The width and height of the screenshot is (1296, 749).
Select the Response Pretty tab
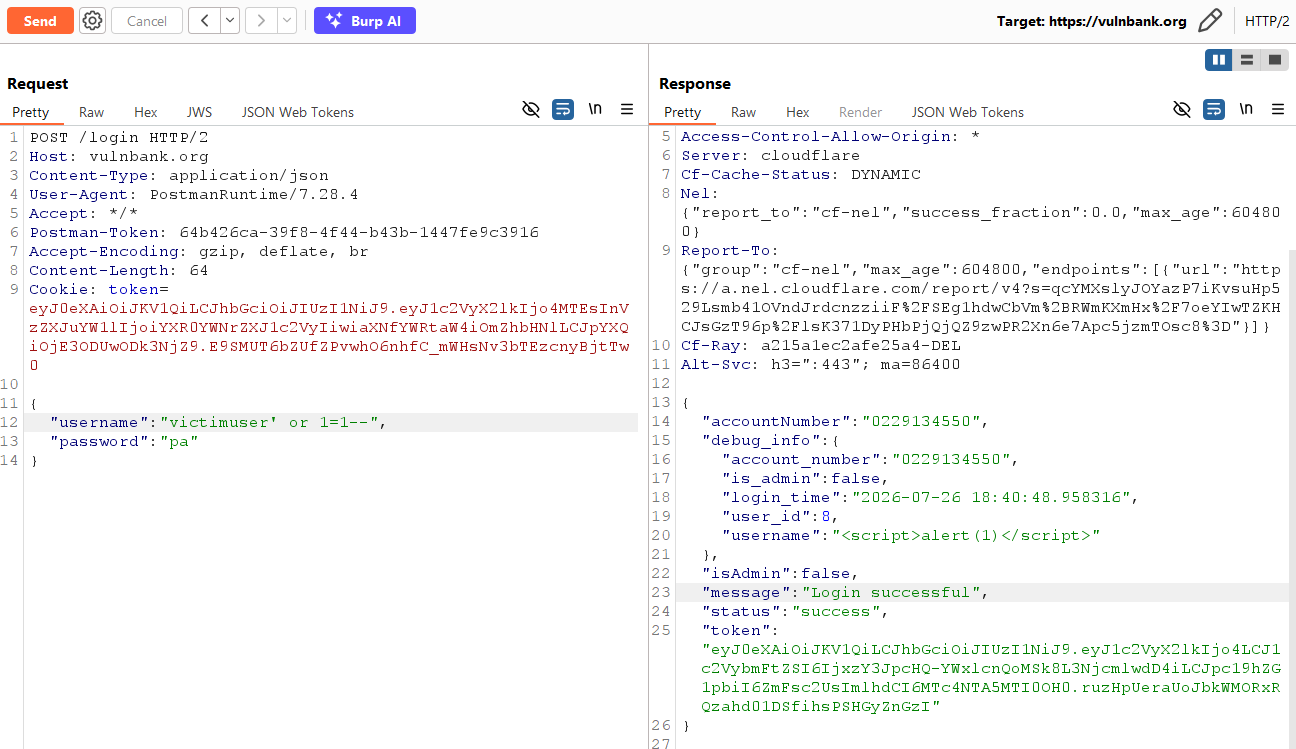(x=683, y=112)
